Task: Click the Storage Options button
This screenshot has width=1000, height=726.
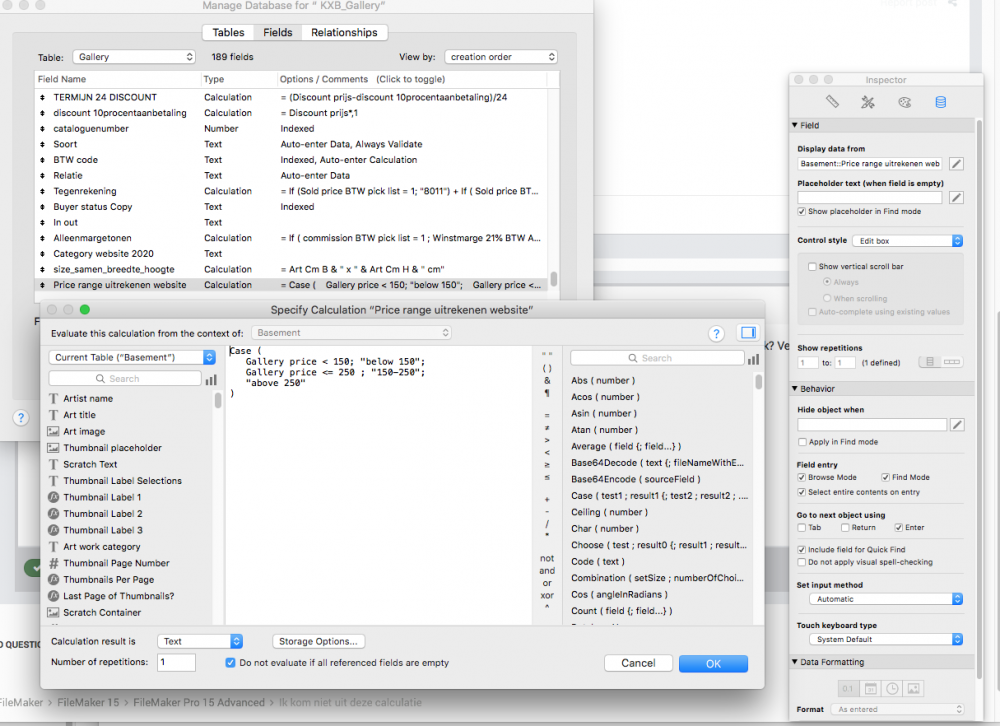Action: coord(319,641)
